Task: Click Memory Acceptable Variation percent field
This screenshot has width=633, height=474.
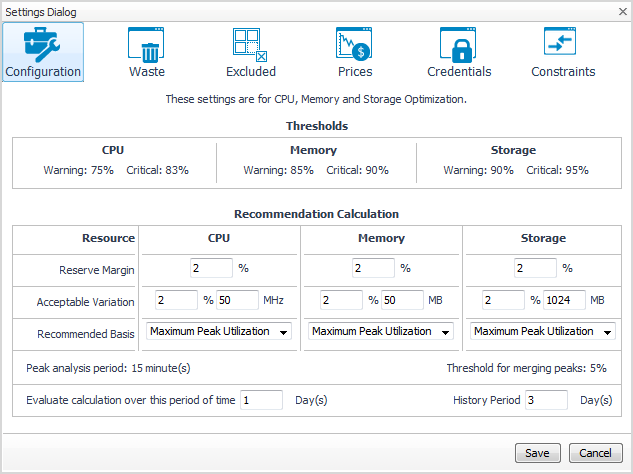Action: pyautogui.click(x=343, y=300)
